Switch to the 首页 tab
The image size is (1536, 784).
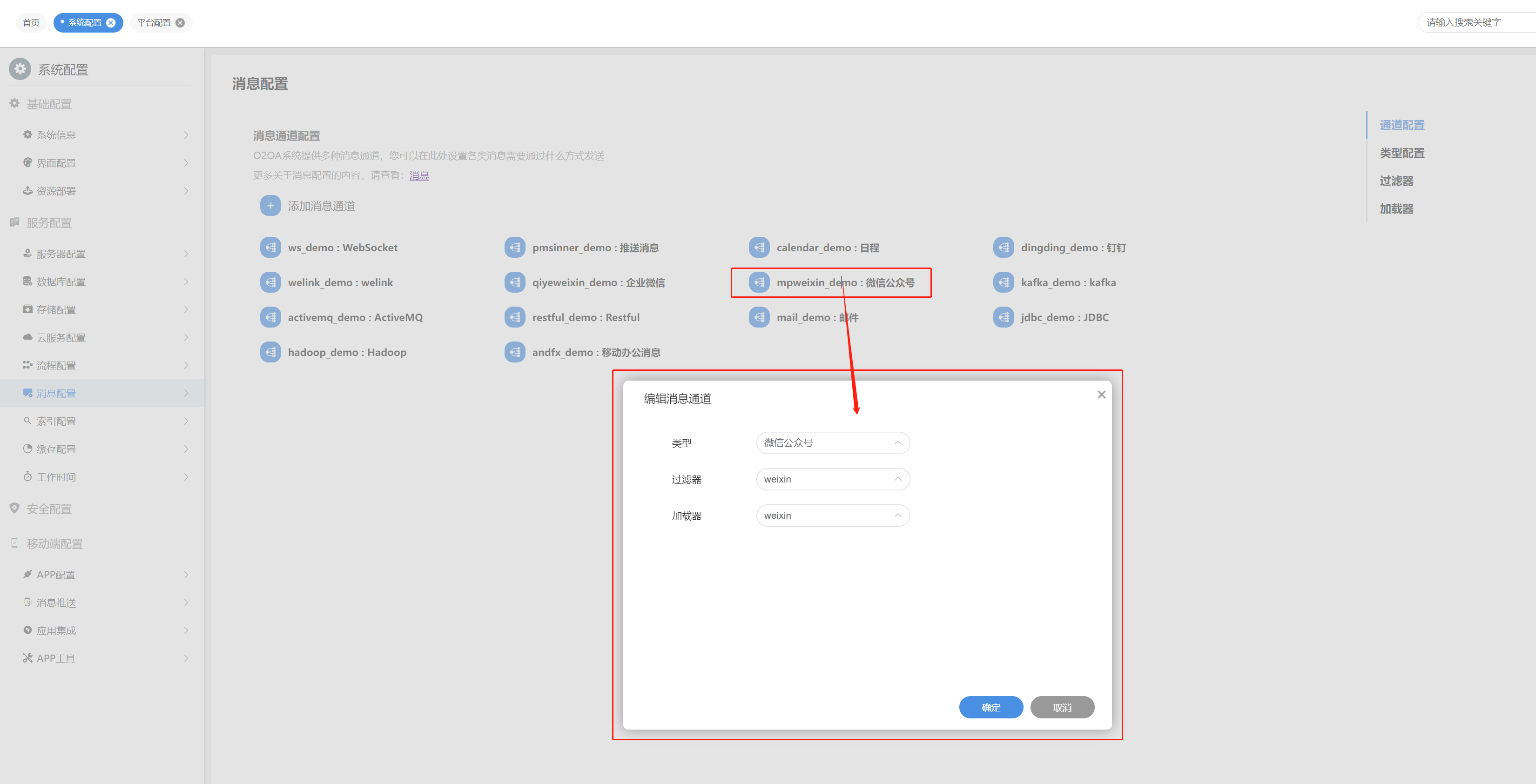(31, 23)
